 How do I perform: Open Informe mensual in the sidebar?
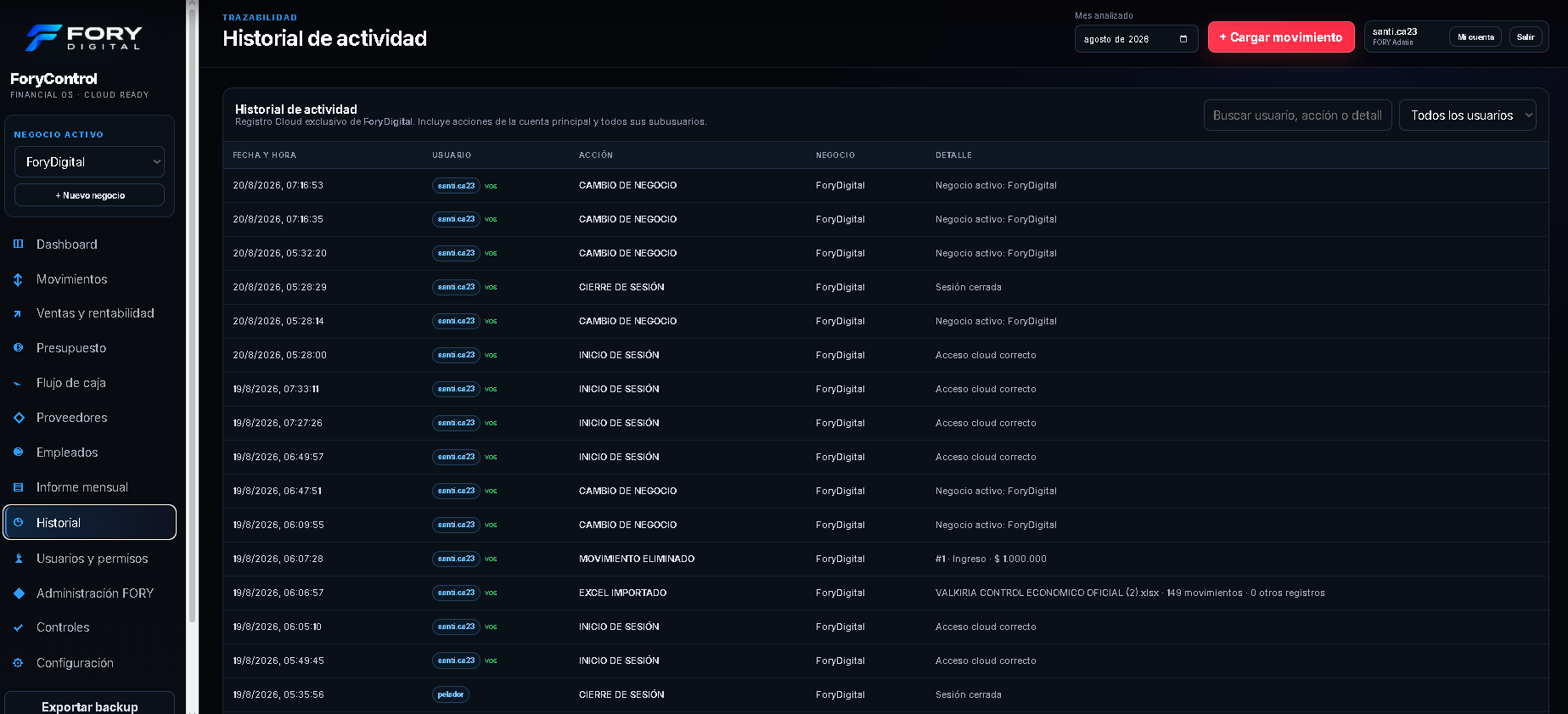(89, 487)
